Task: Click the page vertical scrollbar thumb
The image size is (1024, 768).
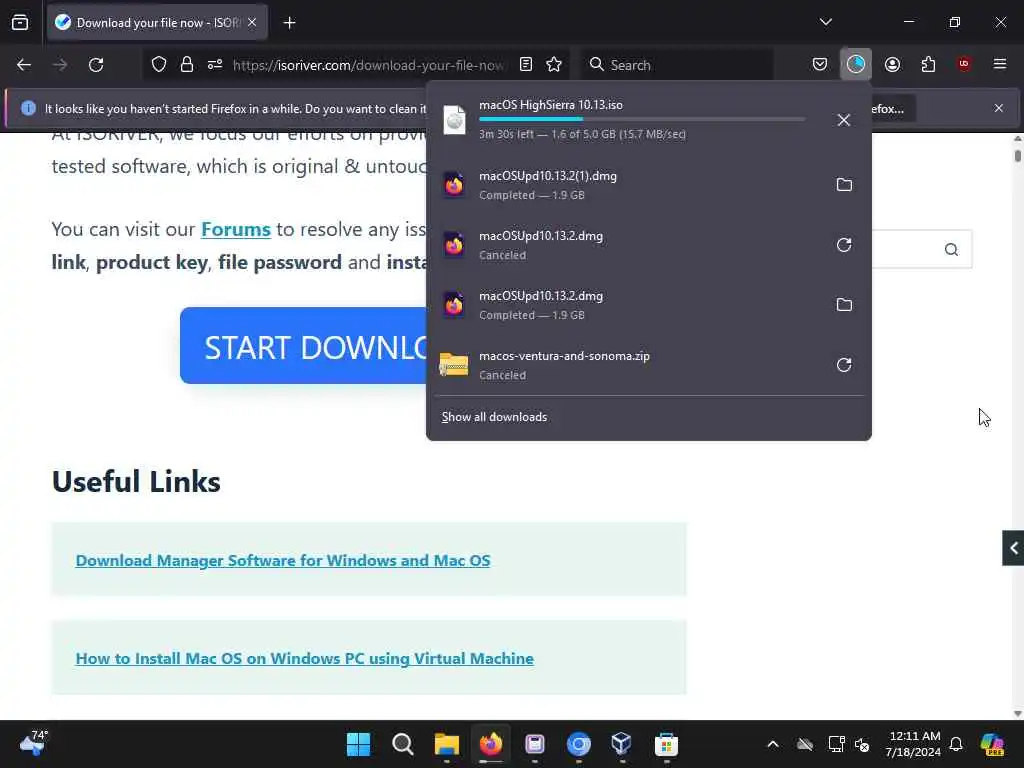Action: coord(1017,155)
